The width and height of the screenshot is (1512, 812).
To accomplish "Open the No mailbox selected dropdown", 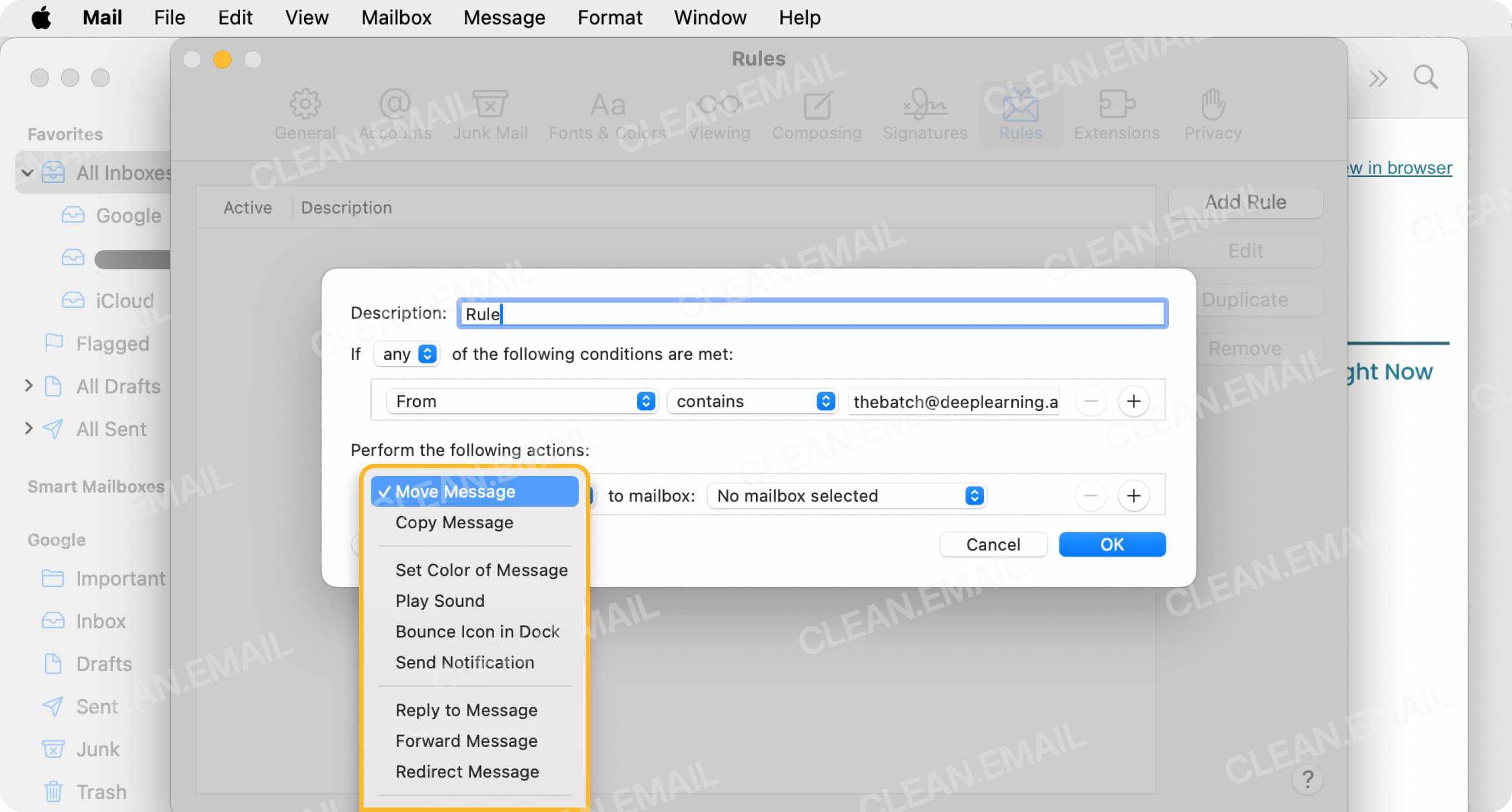I will [846, 496].
